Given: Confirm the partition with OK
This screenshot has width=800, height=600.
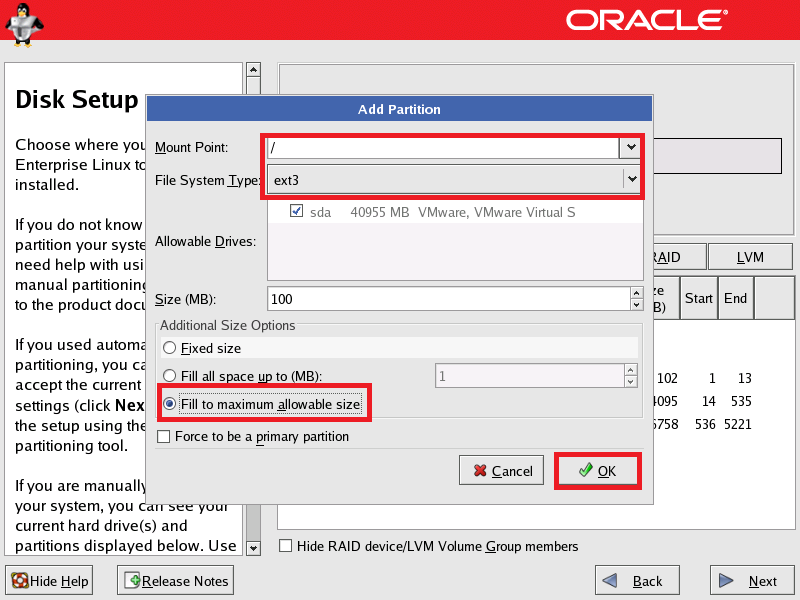Looking at the screenshot, I should point(597,470).
